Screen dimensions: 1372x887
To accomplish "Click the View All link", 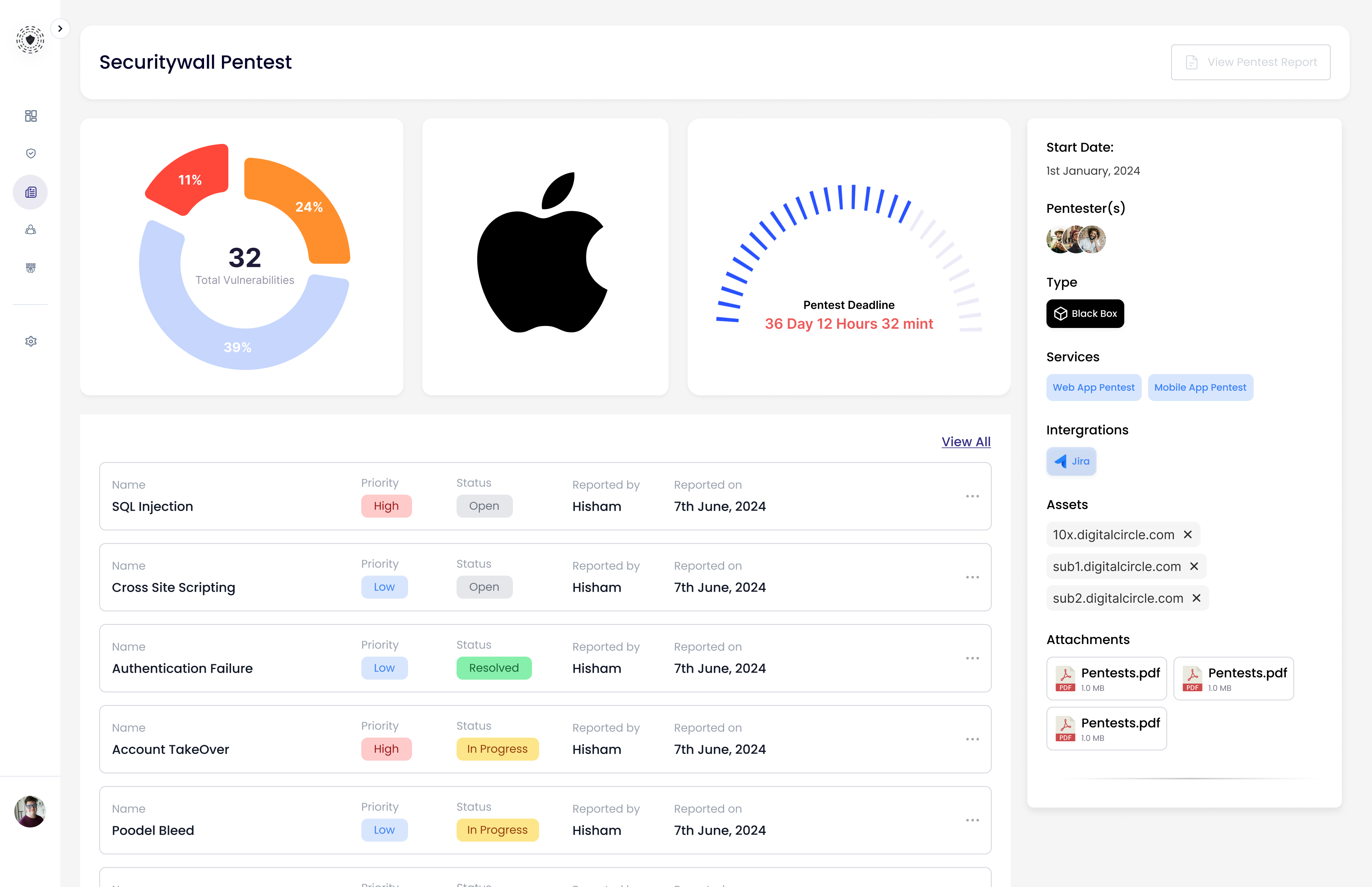I will (x=965, y=442).
